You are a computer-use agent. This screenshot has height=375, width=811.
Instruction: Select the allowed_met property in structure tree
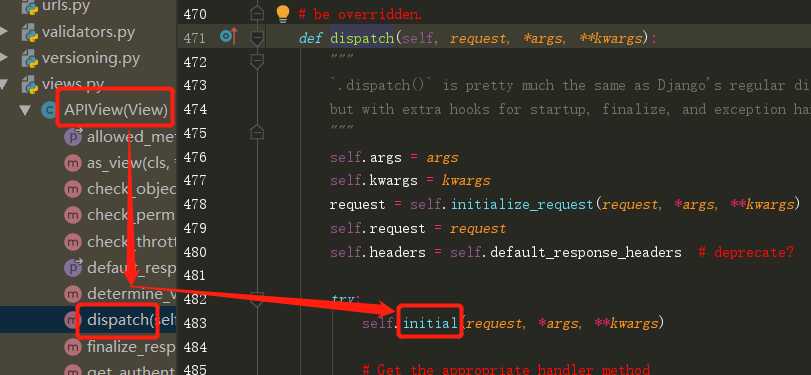(131, 137)
